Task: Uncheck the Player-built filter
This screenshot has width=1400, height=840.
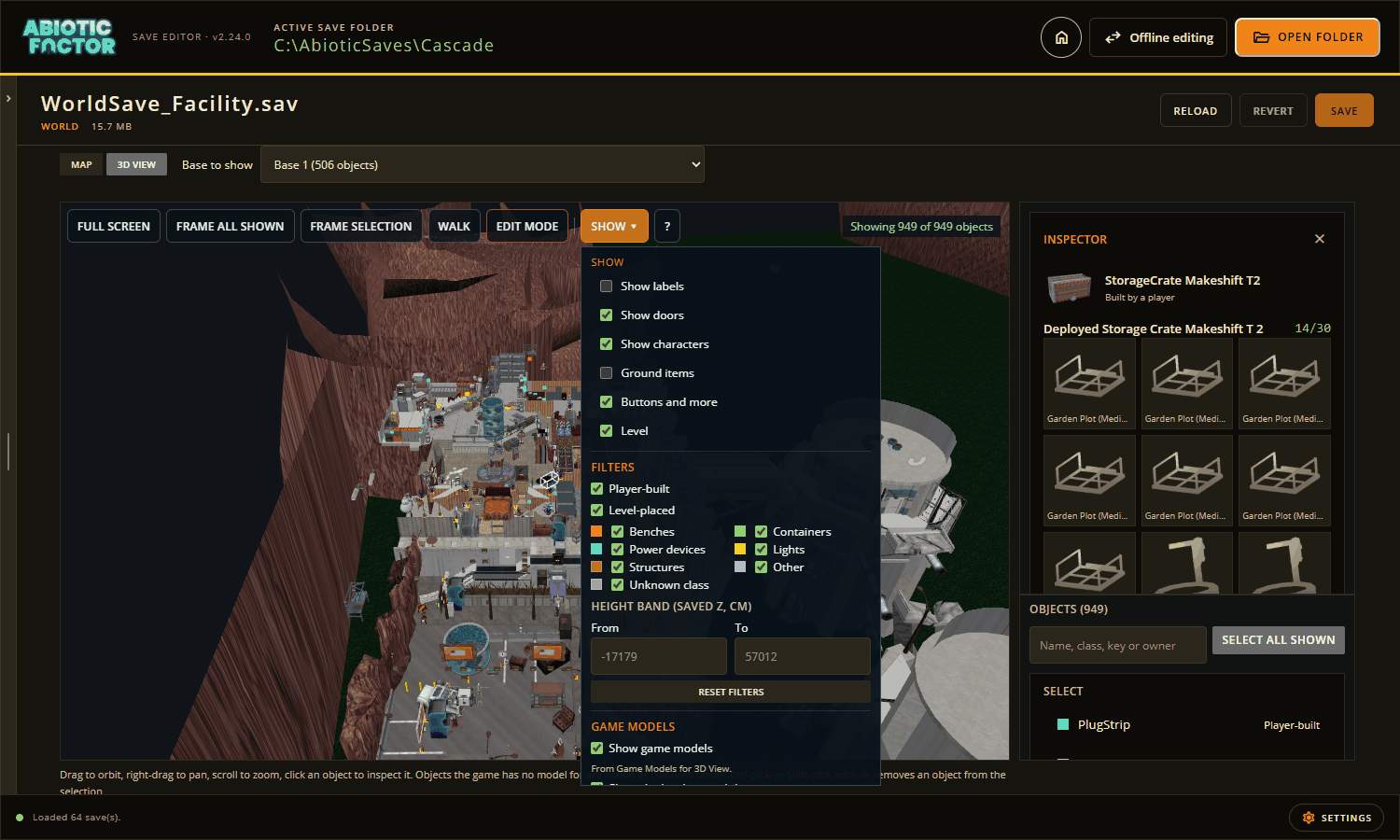Action: pos(597,489)
